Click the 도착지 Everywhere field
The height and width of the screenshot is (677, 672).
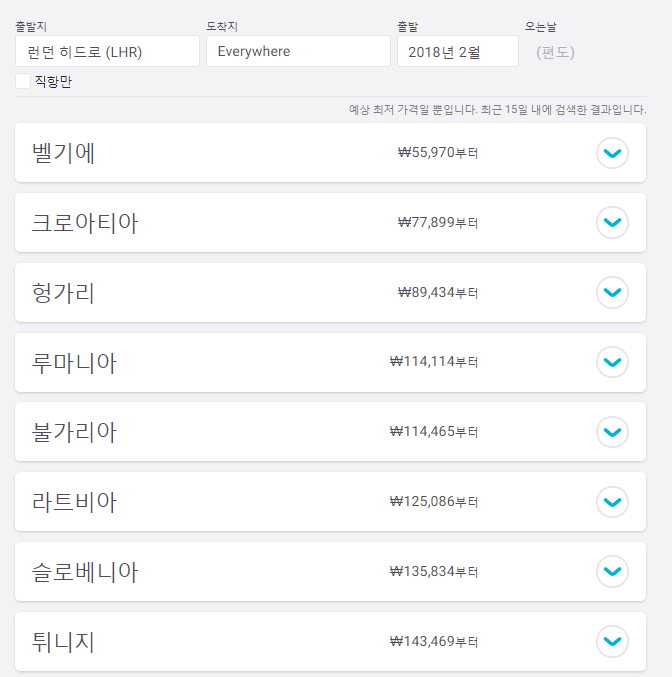(x=298, y=52)
